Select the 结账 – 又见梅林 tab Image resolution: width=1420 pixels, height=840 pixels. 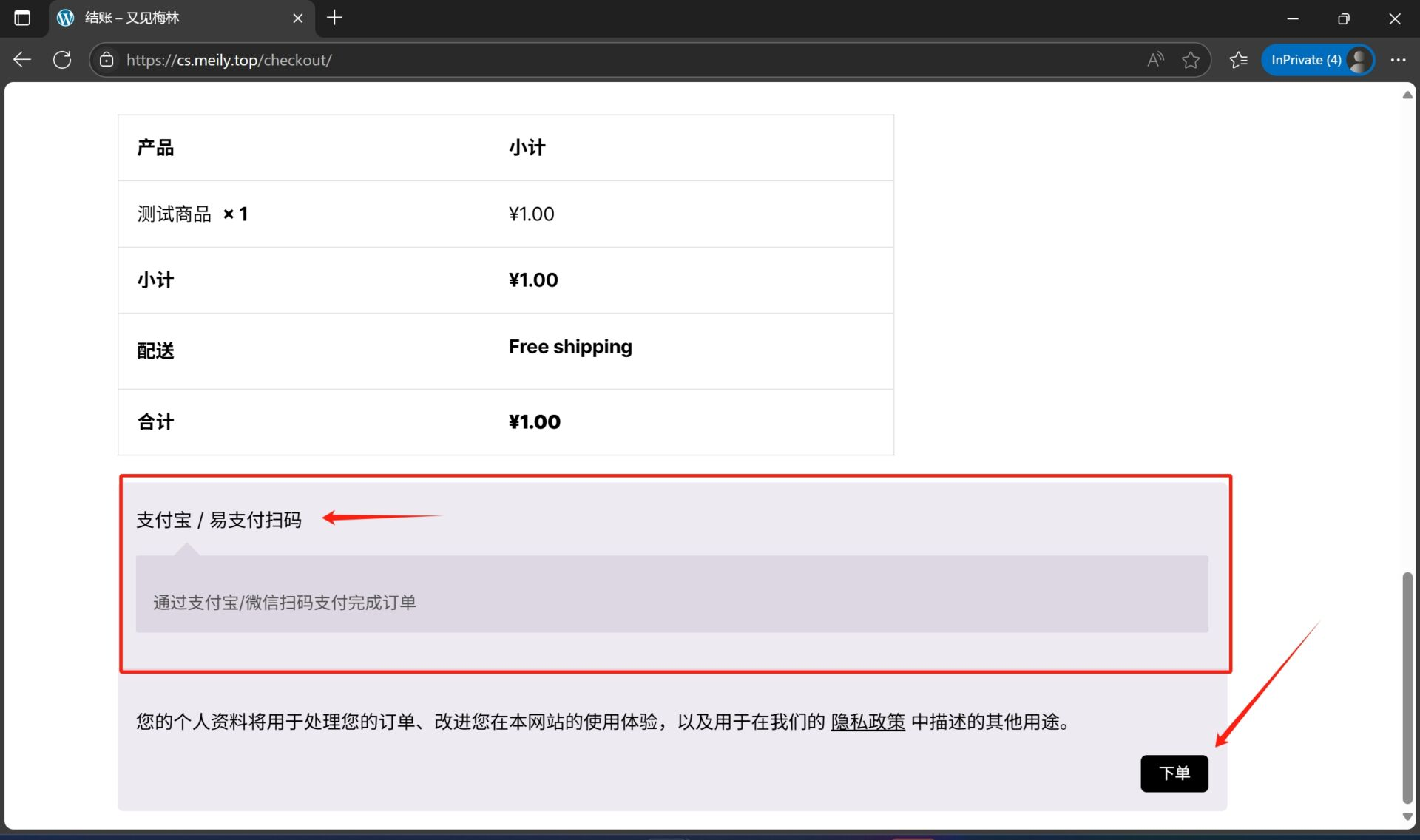pos(181,18)
